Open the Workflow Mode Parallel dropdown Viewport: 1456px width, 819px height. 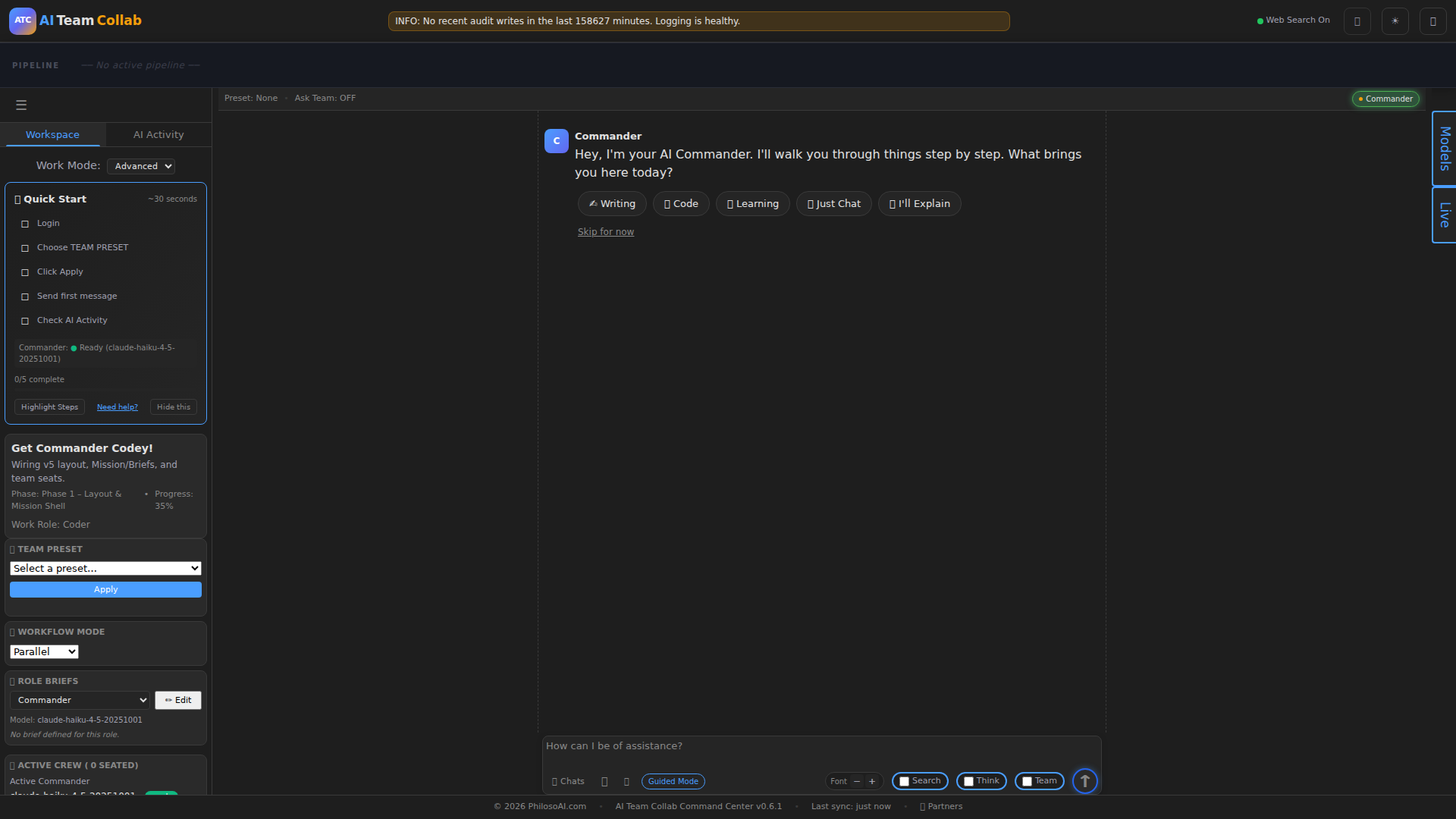point(44,652)
